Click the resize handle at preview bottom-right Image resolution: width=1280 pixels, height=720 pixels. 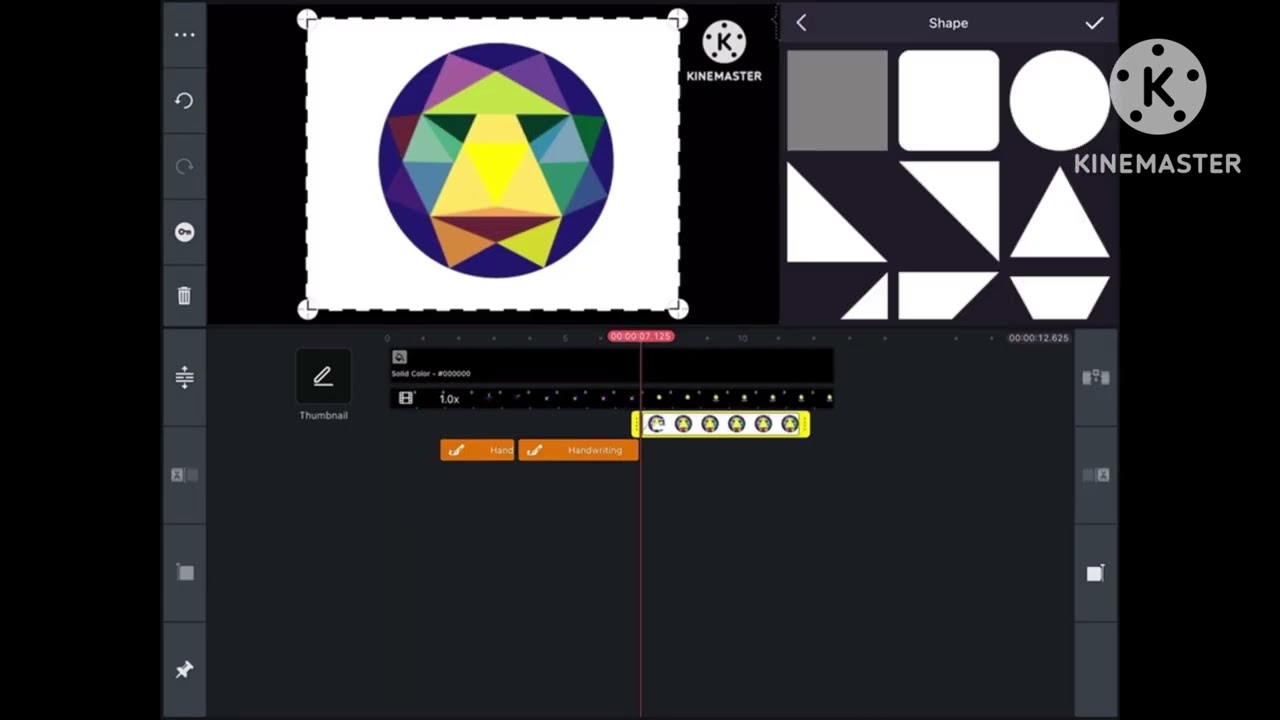tap(677, 309)
